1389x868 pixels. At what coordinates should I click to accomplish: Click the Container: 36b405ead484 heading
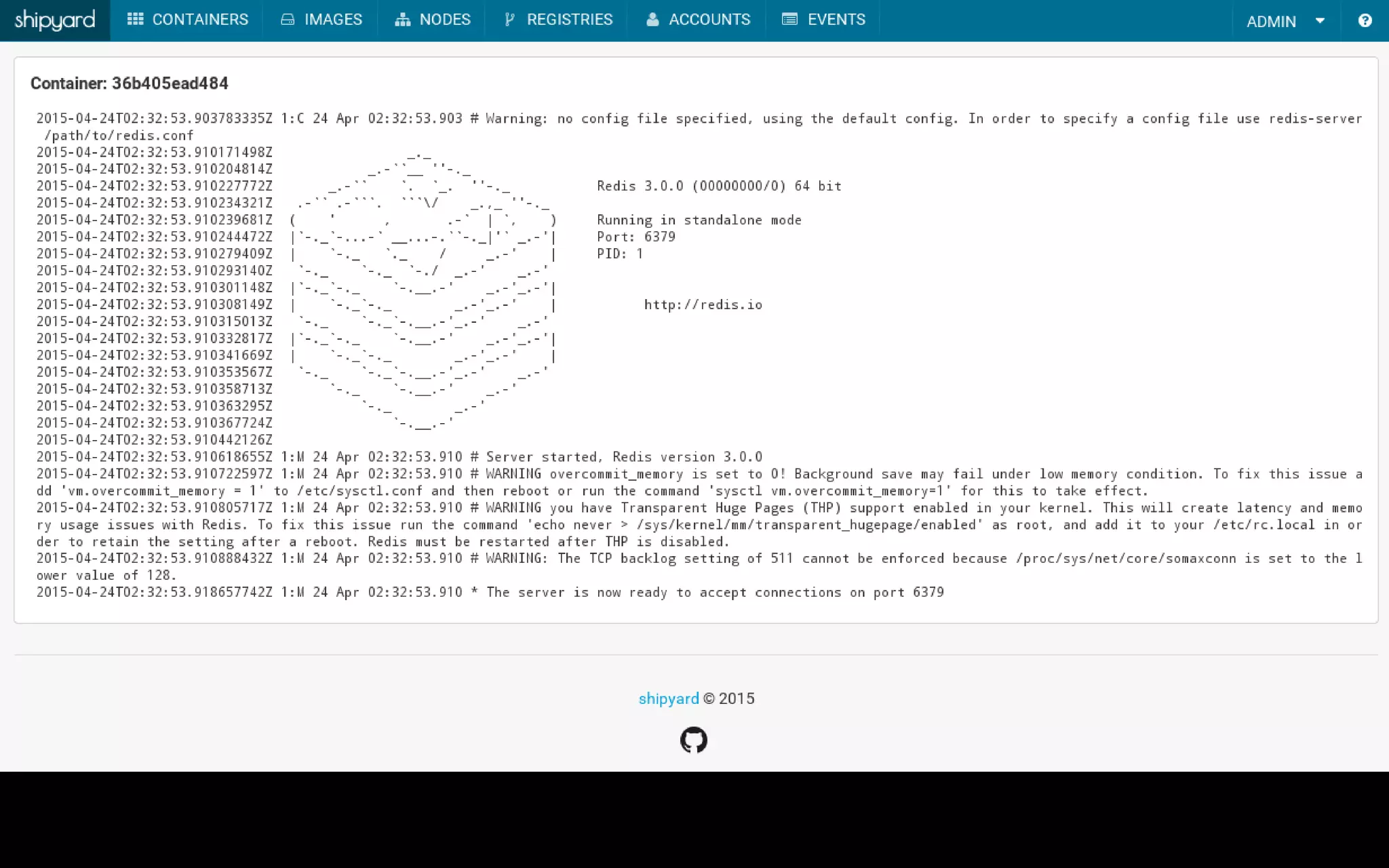(x=130, y=83)
